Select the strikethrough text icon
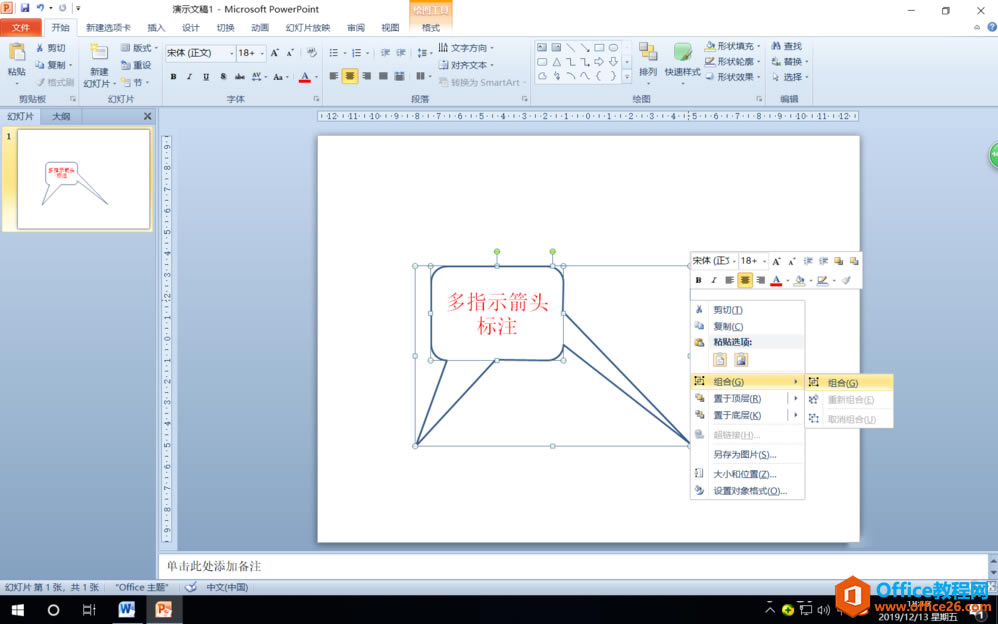 (x=238, y=77)
